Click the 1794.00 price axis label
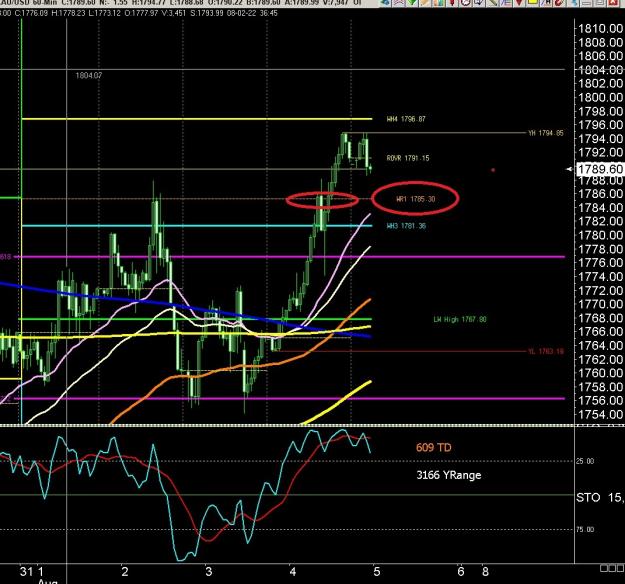 [600, 139]
